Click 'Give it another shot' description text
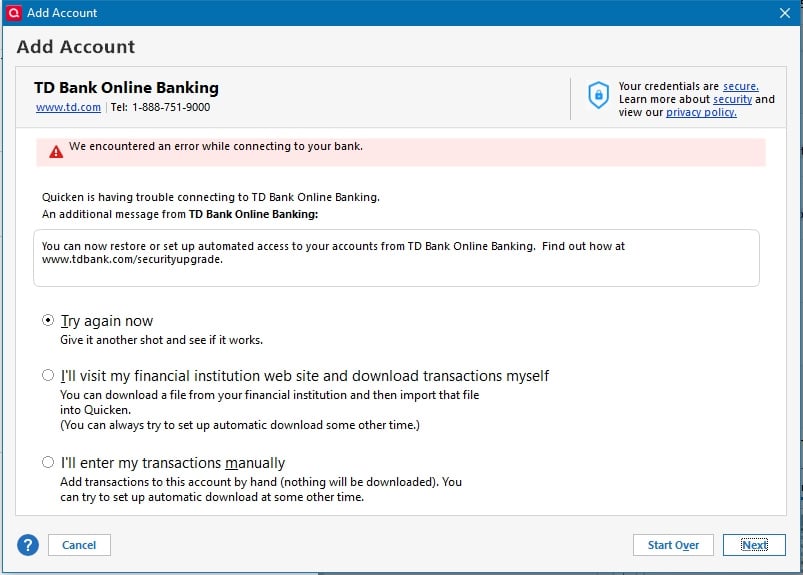 [161, 340]
